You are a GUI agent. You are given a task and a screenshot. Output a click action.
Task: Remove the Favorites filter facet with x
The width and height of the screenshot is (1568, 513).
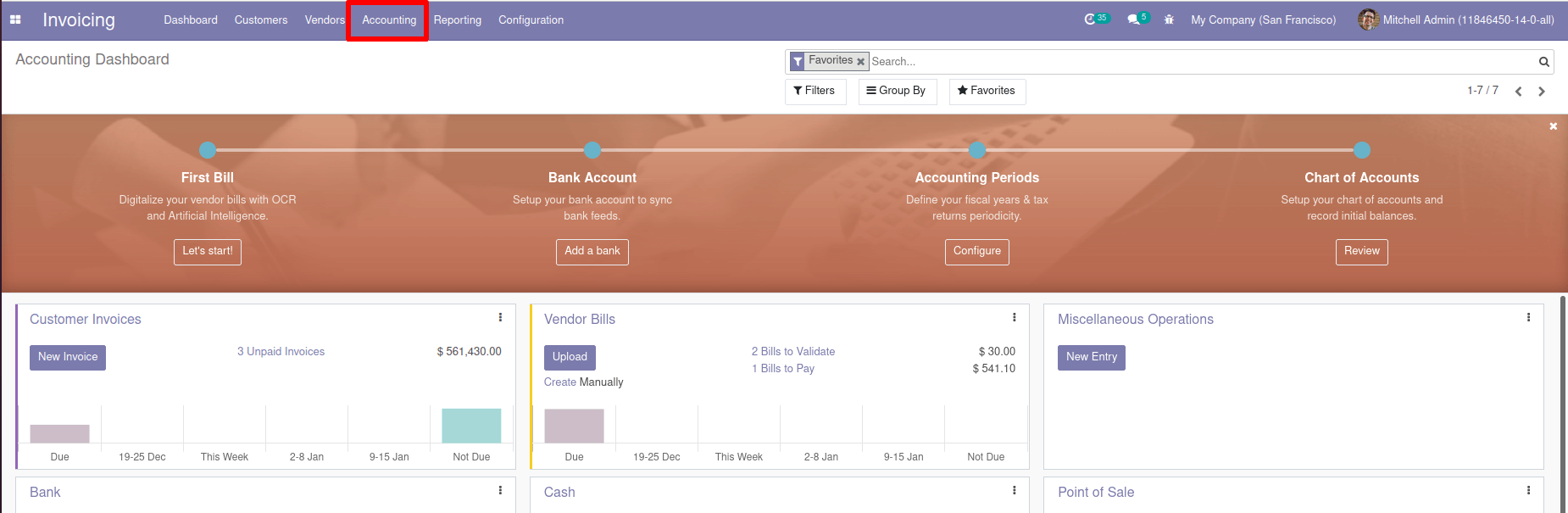[x=860, y=62]
